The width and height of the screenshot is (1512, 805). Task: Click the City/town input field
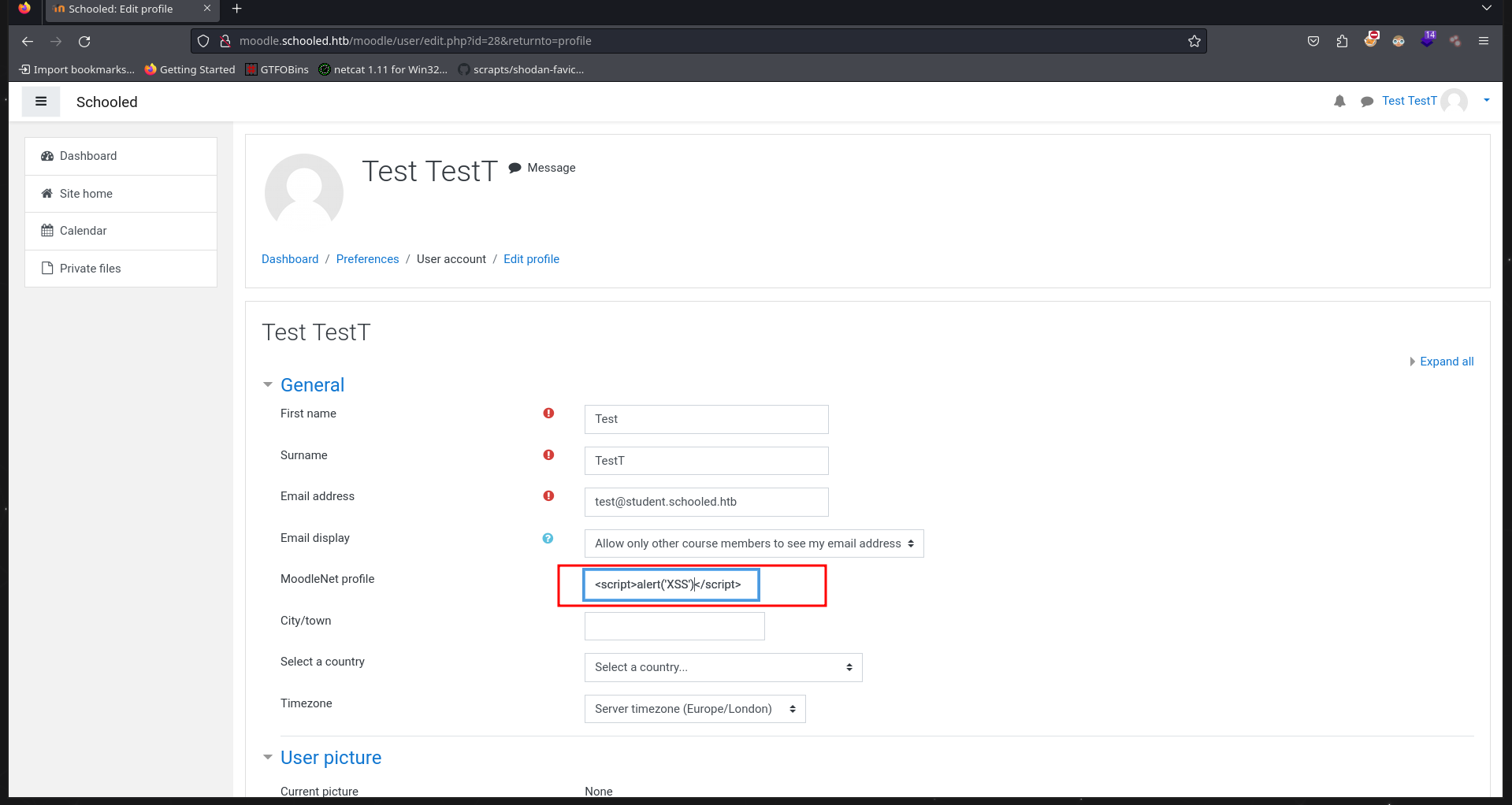pyautogui.click(x=674, y=626)
